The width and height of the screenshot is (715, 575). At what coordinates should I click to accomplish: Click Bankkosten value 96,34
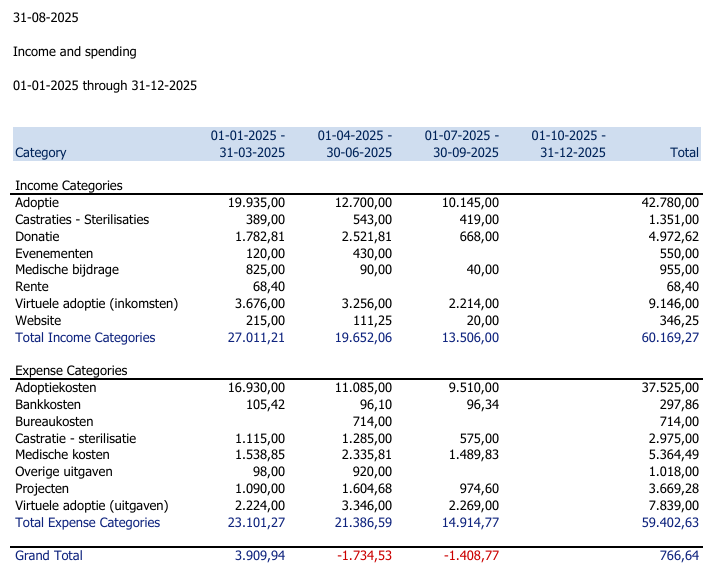tap(482, 404)
